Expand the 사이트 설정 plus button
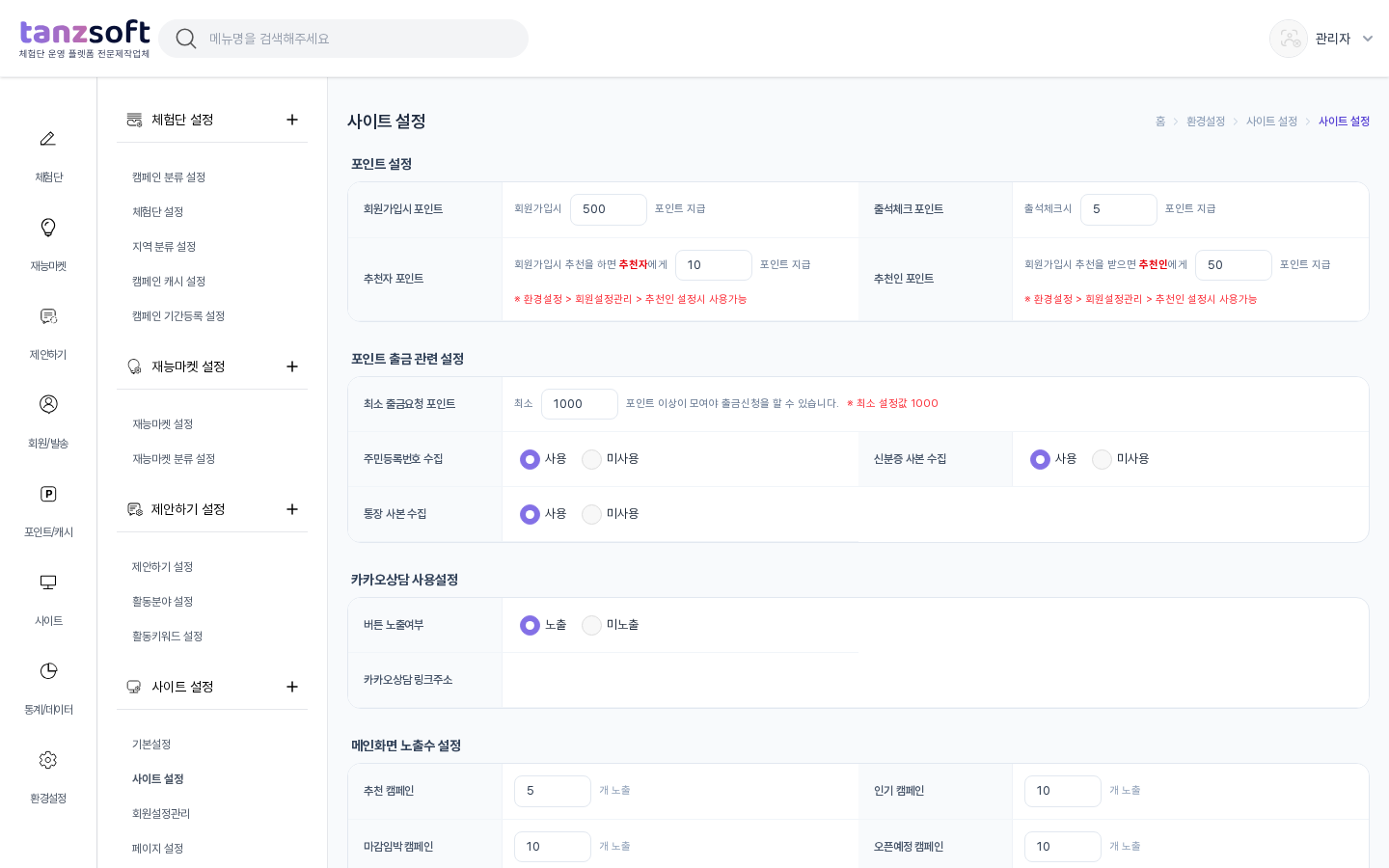The width and height of the screenshot is (1389, 868). (292, 687)
